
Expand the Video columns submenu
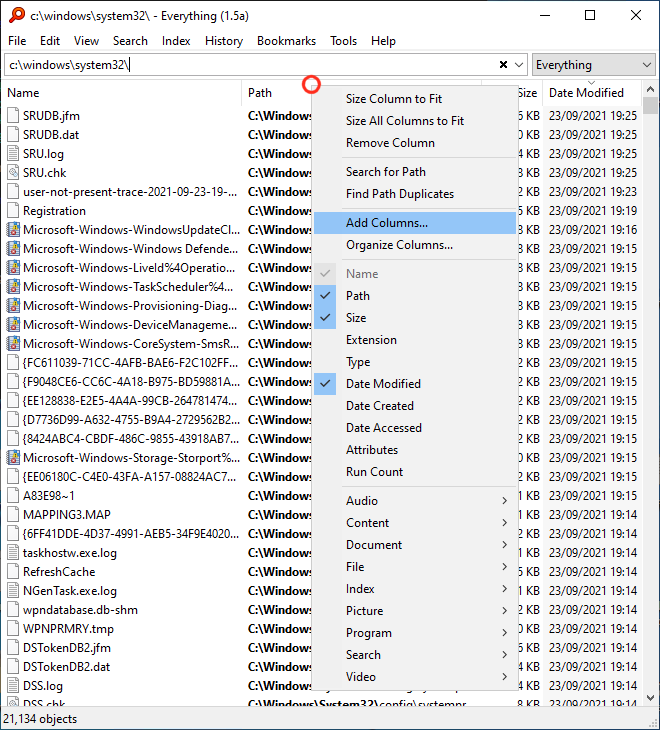click(415, 677)
